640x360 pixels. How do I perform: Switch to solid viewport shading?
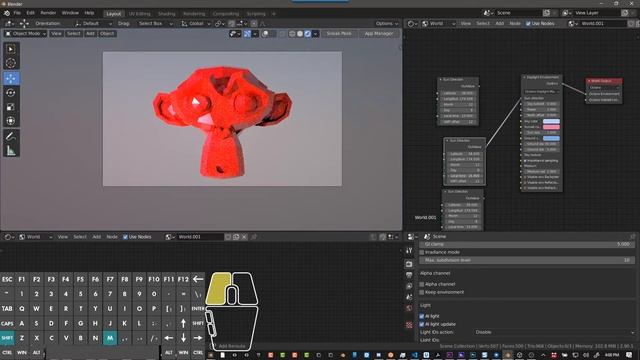[300, 34]
